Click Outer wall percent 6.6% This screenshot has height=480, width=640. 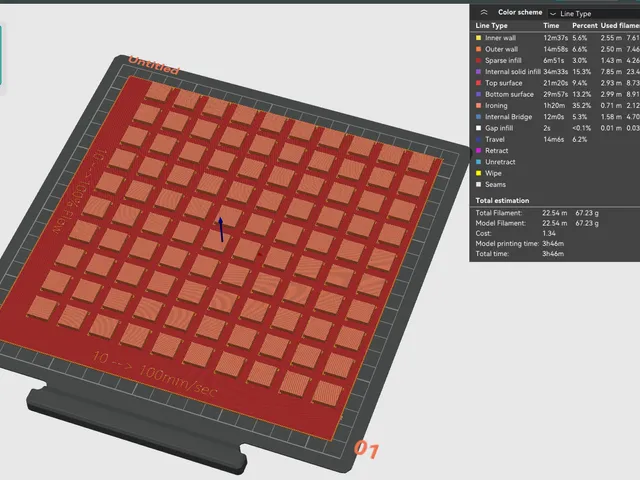pyautogui.click(x=580, y=49)
